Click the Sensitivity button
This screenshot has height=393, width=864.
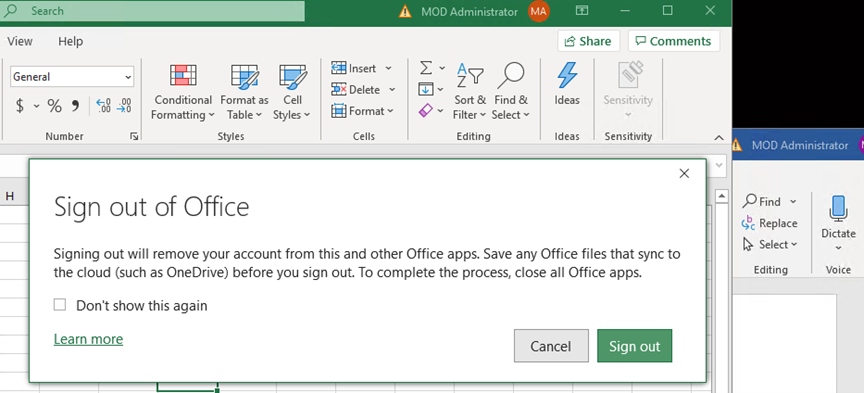[628, 91]
